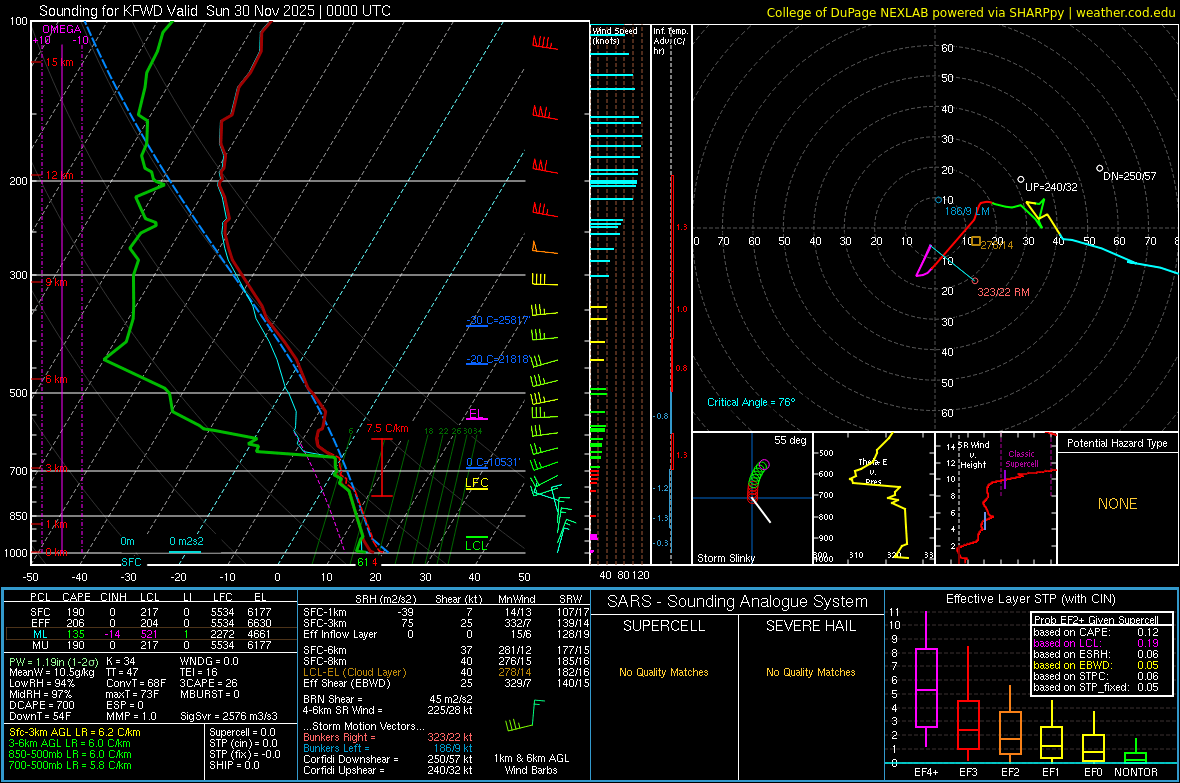Click No Quality Matches under SUPERCELL
The height and width of the screenshot is (783, 1180).
coord(664,672)
